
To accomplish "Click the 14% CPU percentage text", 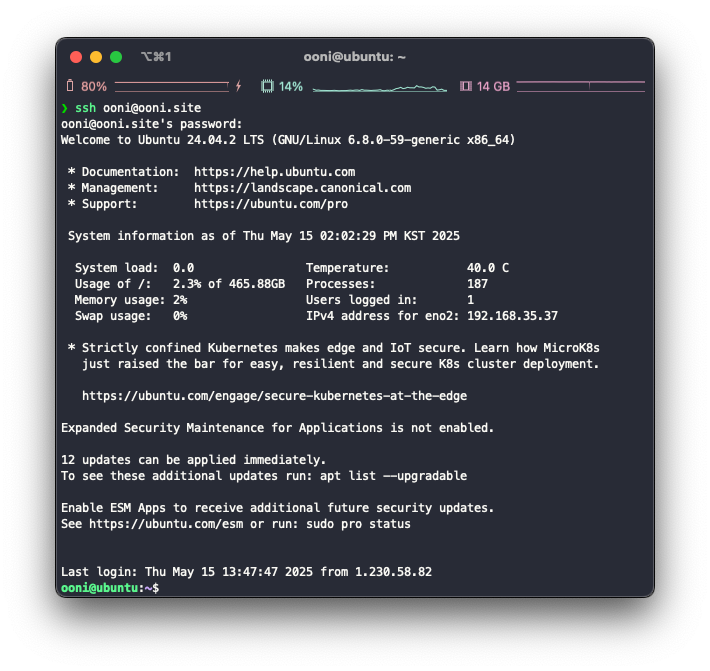I will (291, 86).
